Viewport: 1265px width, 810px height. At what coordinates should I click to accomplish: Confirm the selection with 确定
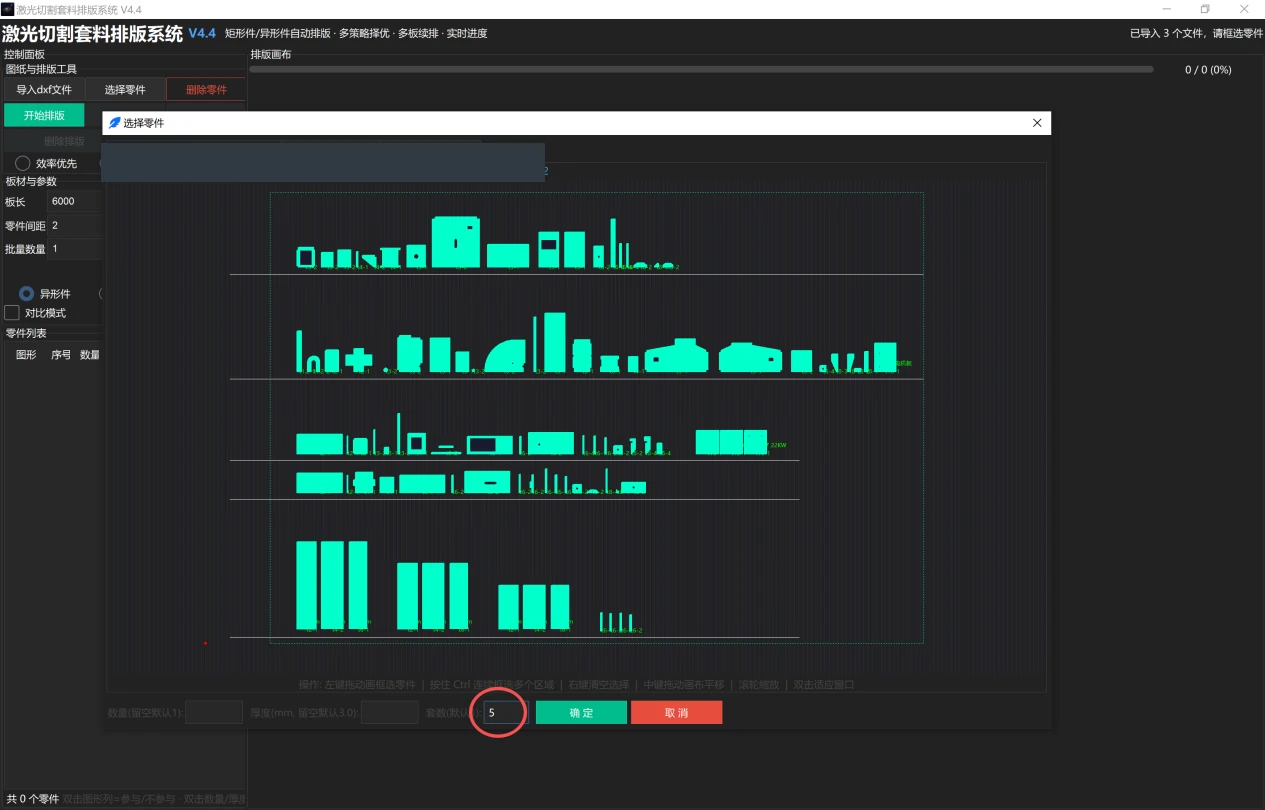(x=581, y=712)
